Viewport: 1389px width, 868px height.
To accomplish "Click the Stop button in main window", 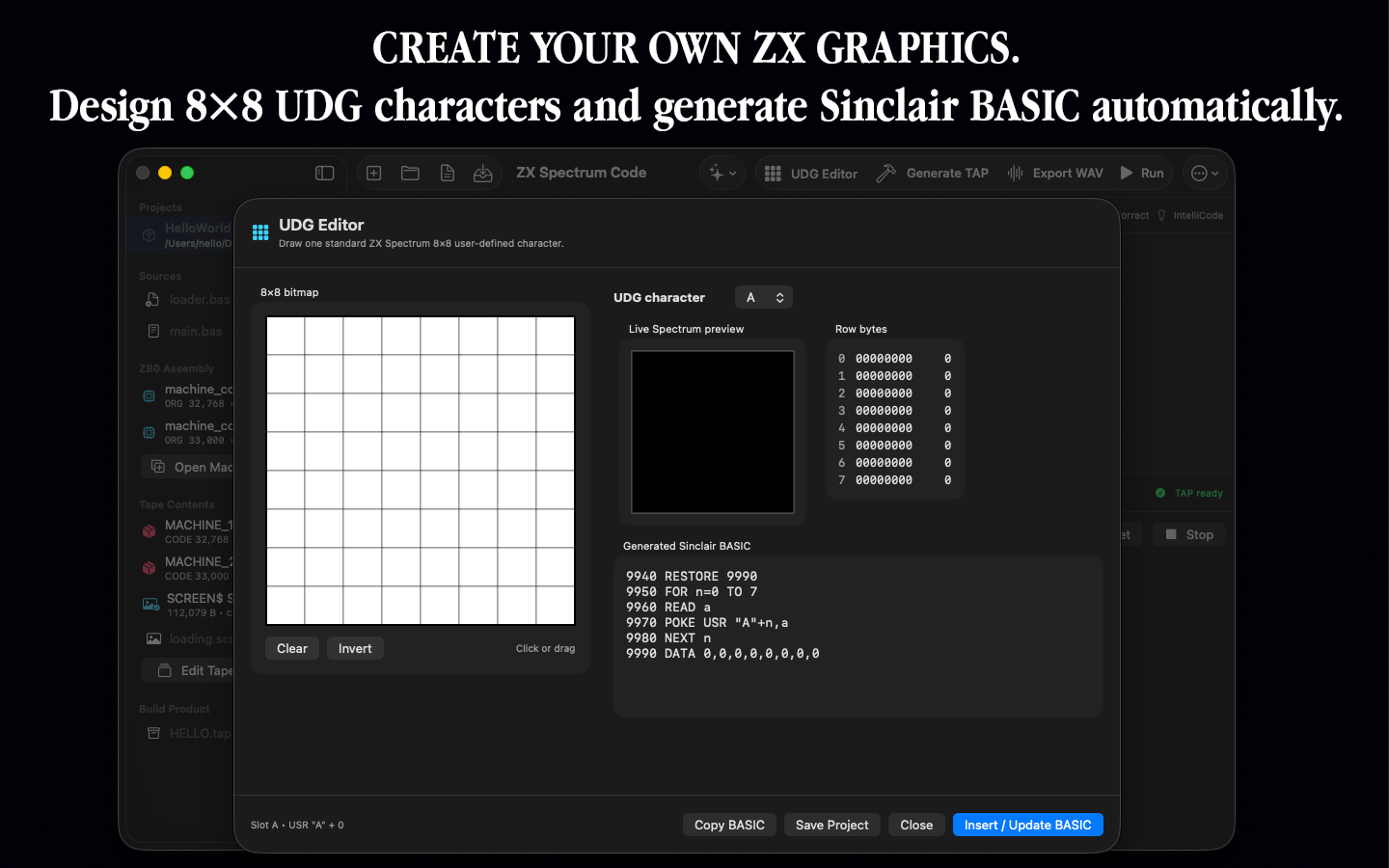I will click(x=1189, y=534).
